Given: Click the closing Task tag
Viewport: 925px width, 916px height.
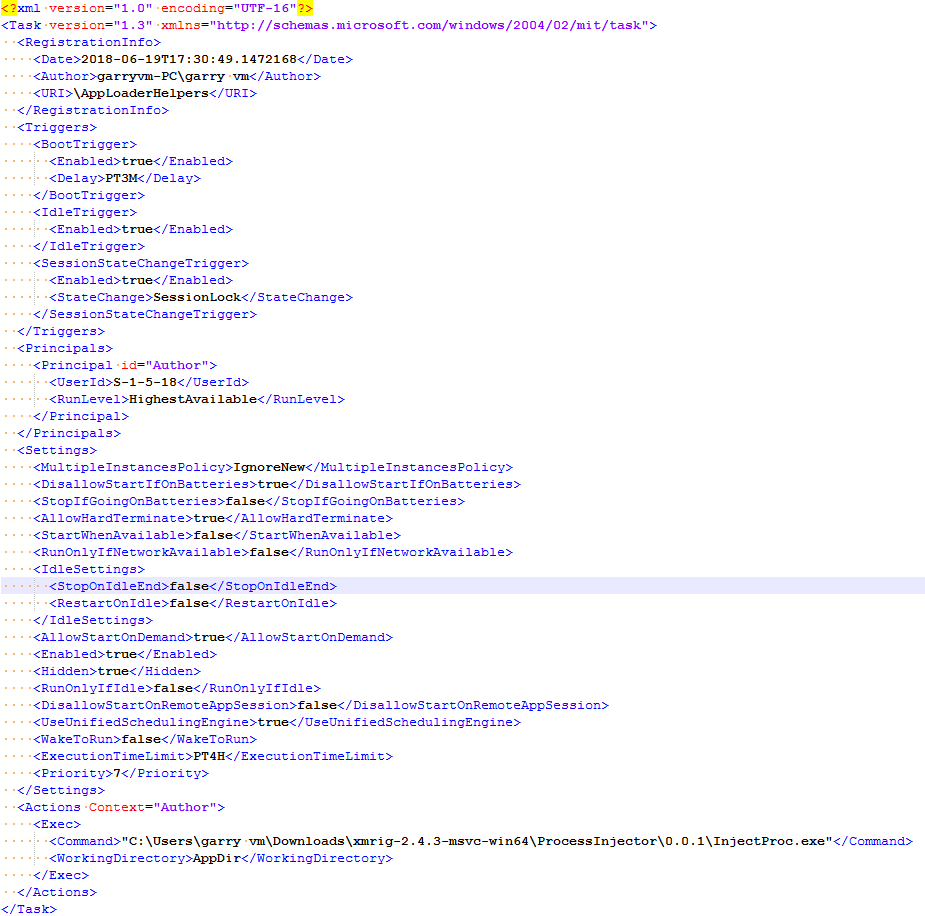Looking at the screenshot, I should tap(29, 909).
